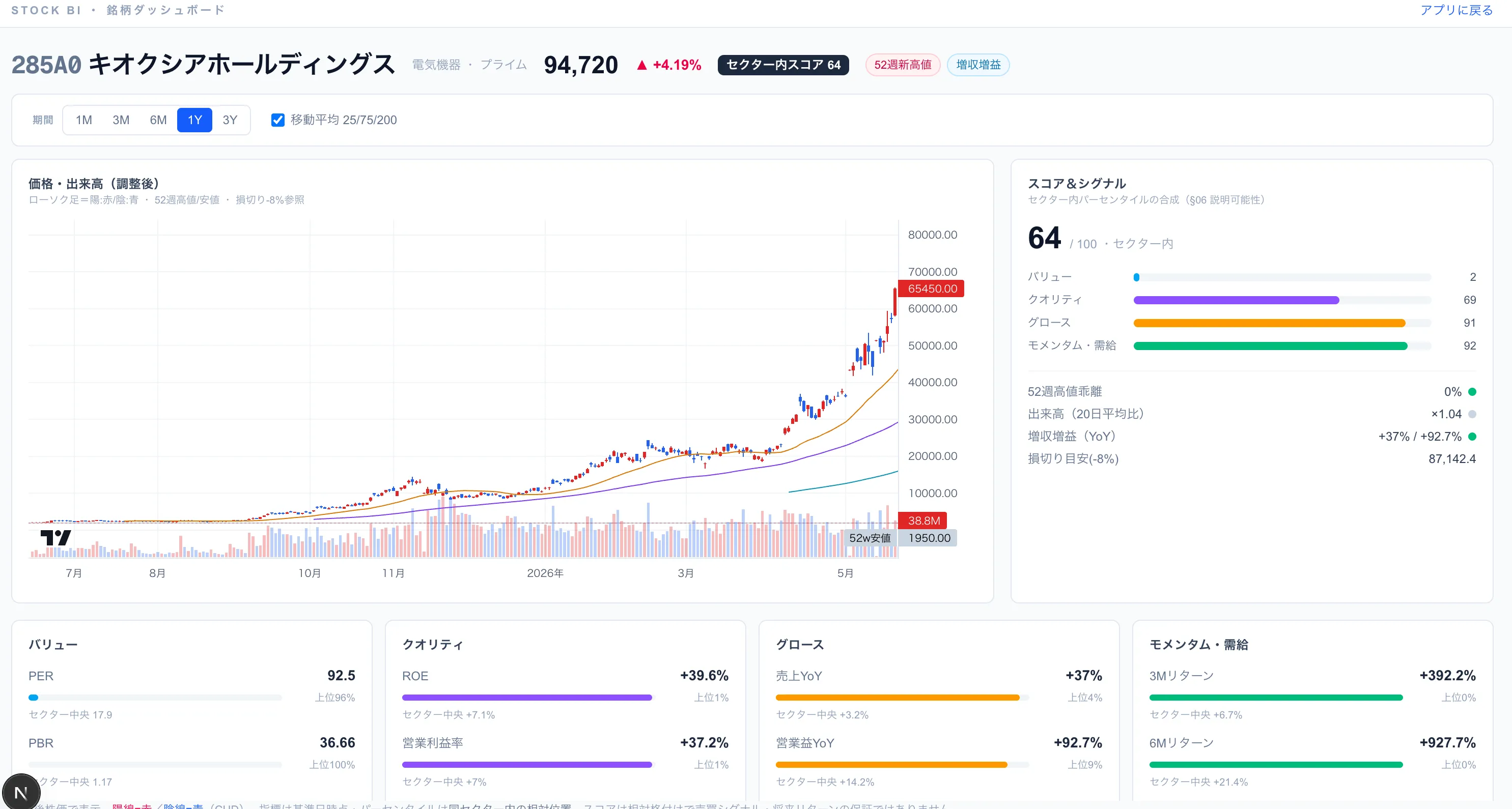Click the stock price 94,720
The width and height of the screenshot is (1512, 809).
click(580, 65)
